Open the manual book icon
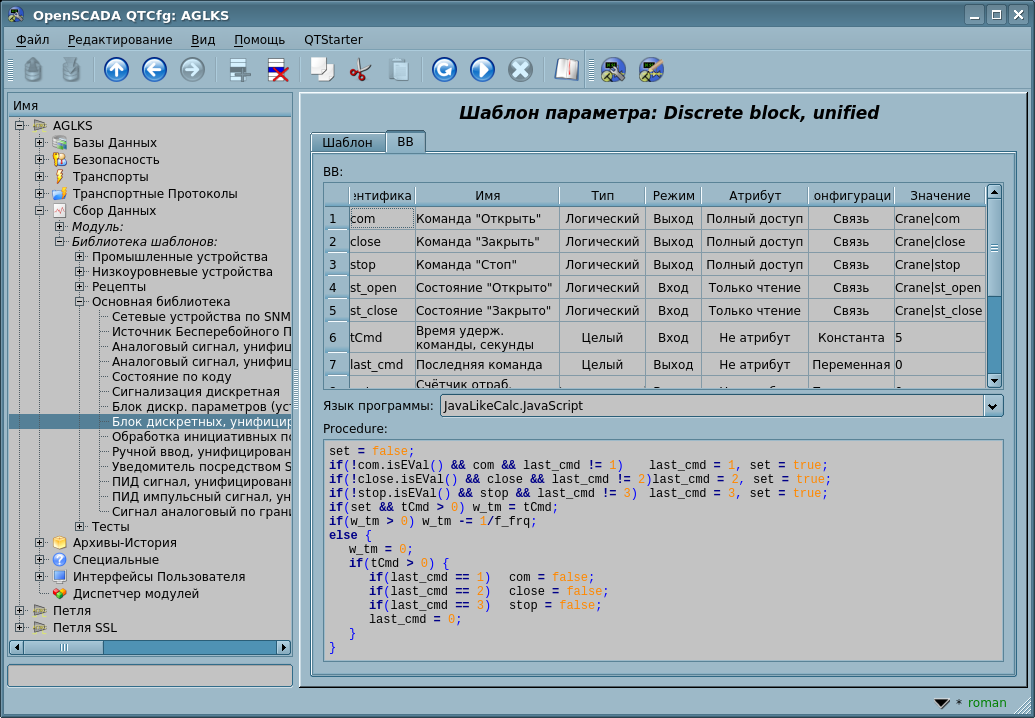Image resolution: width=1035 pixels, height=718 pixels. [x=567, y=70]
